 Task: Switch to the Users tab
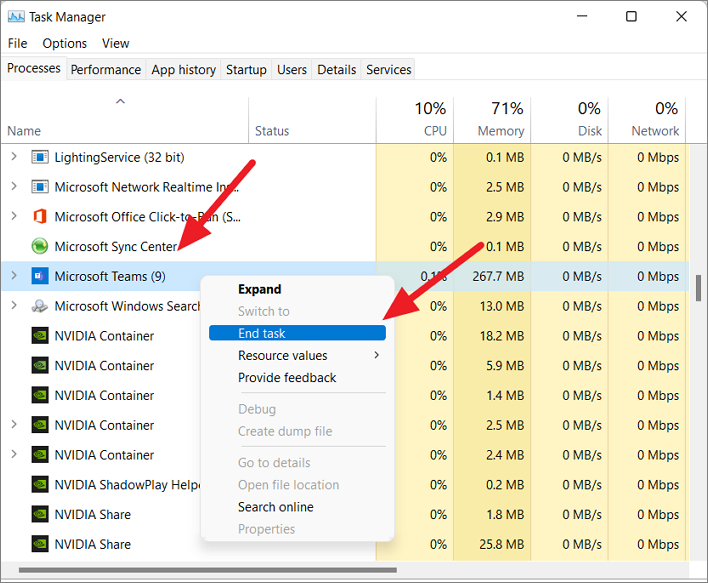coord(292,70)
